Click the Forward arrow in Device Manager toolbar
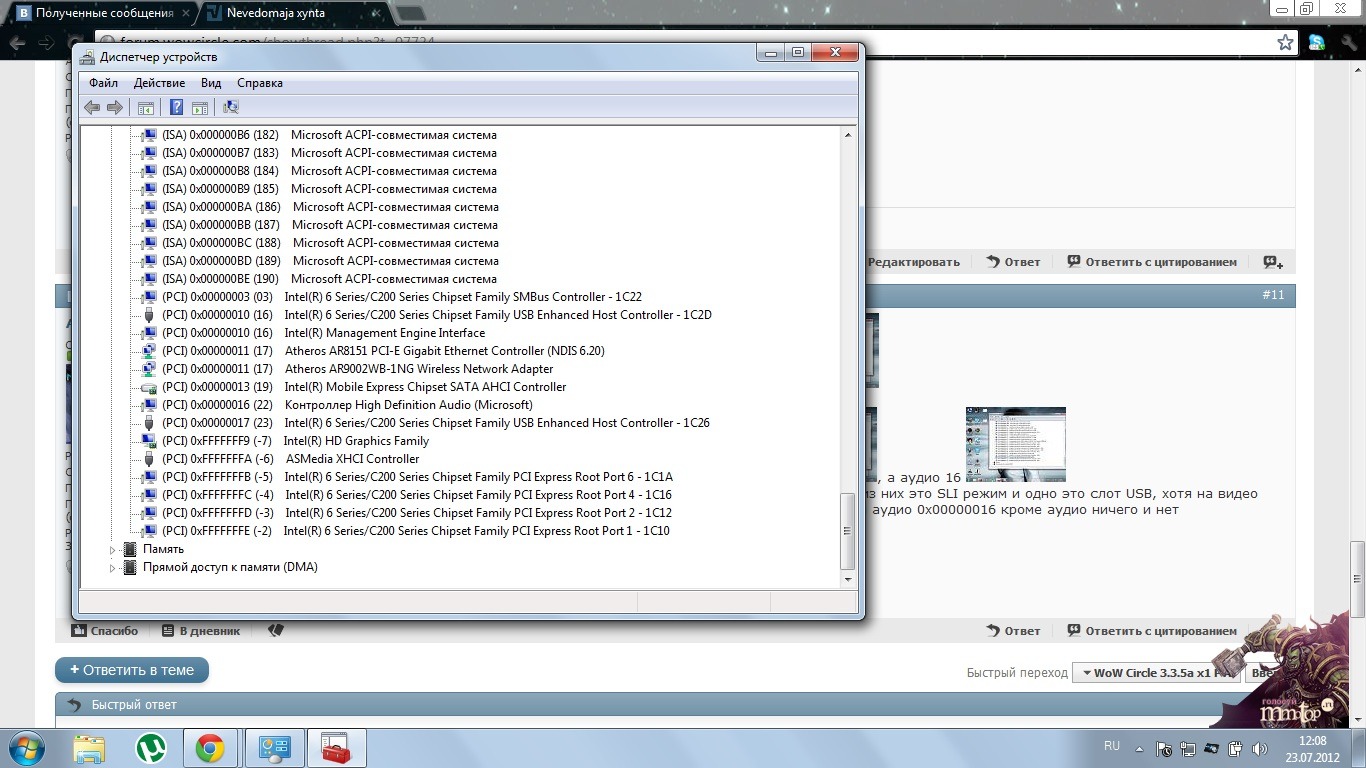 pos(115,107)
